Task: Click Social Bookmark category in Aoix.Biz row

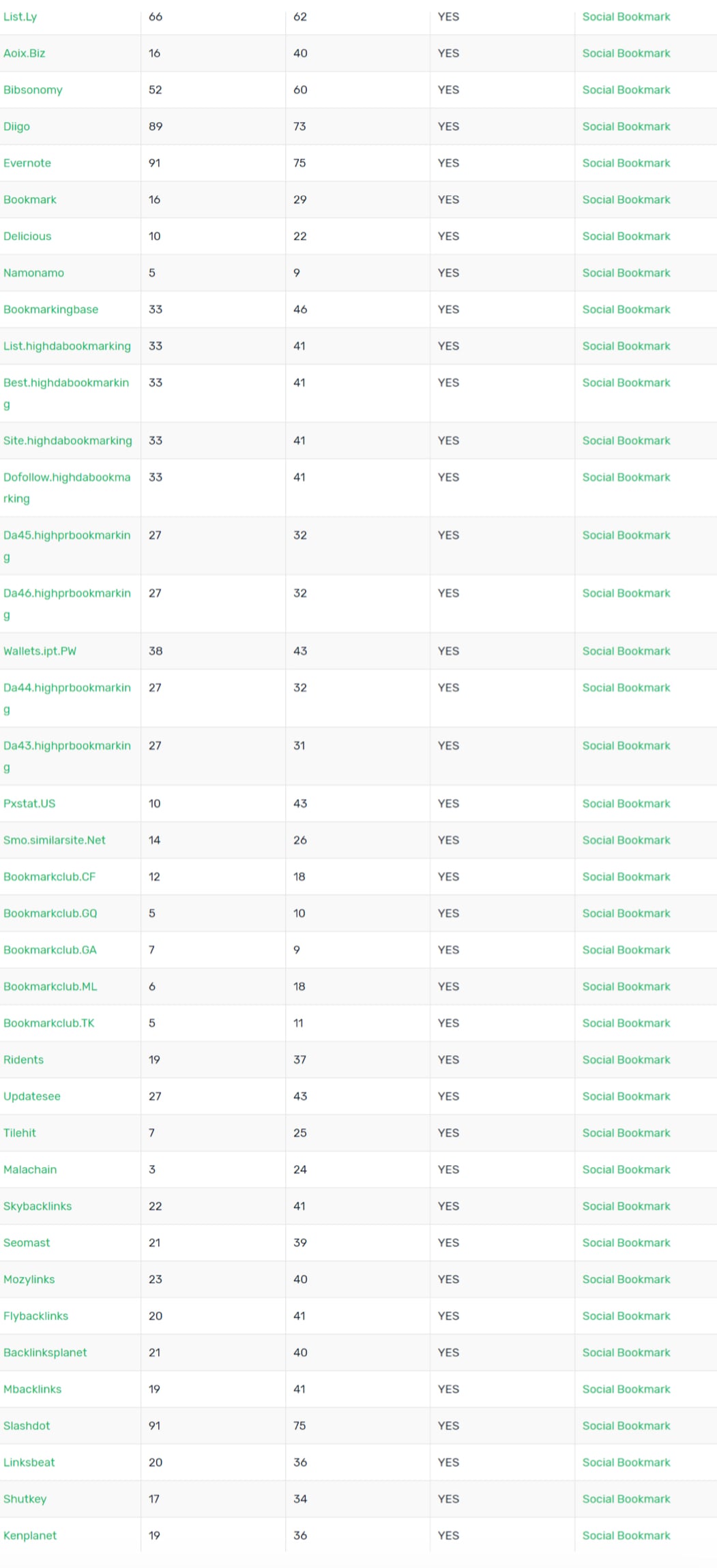Action: point(626,53)
